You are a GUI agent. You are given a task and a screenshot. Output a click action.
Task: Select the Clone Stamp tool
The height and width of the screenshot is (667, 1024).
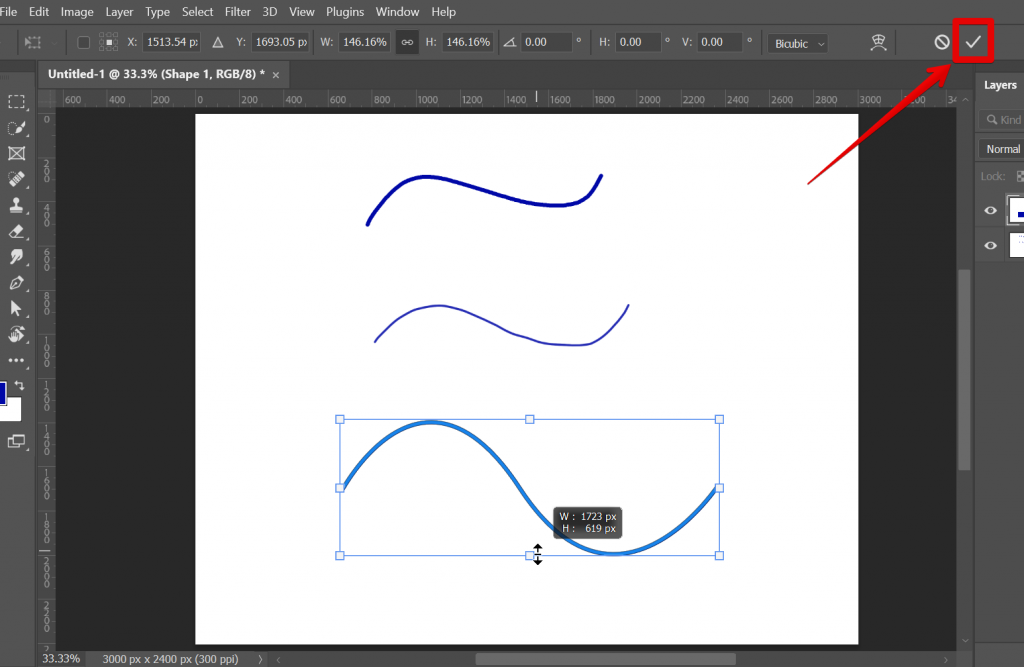tap(16, 205)
